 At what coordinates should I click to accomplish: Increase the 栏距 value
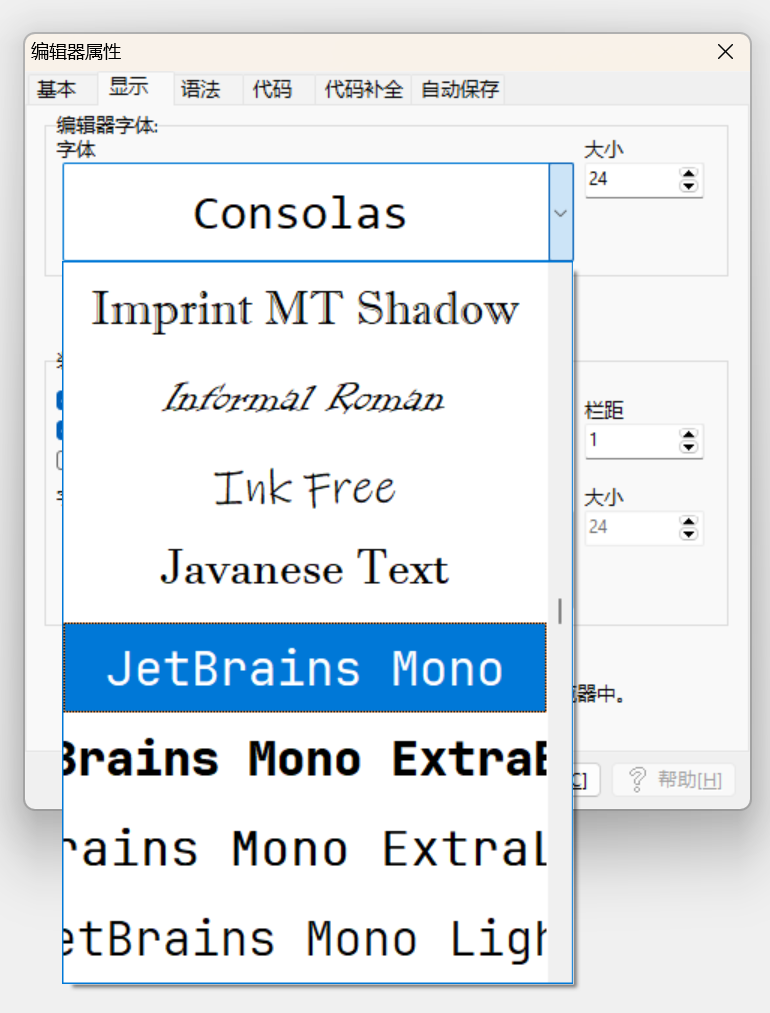(689, 434)
